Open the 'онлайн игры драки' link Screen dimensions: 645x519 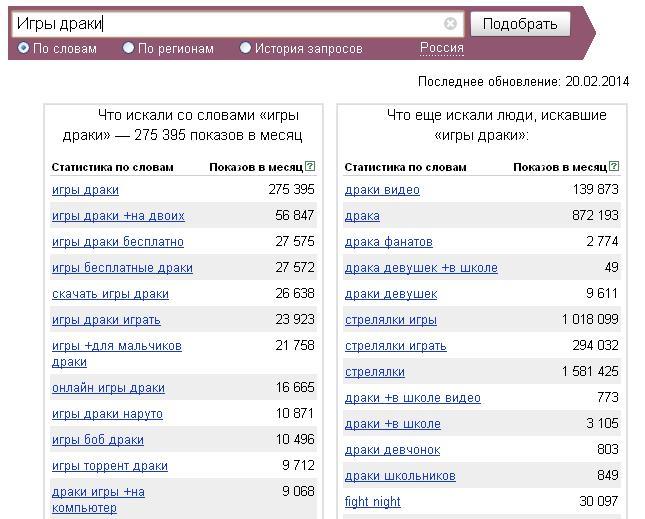pyautogui.click(x=109, y=388)
